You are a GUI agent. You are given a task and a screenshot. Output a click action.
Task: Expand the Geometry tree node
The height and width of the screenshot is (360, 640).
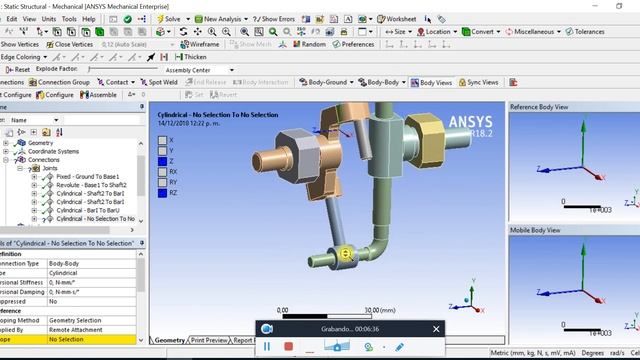point(6,143)
